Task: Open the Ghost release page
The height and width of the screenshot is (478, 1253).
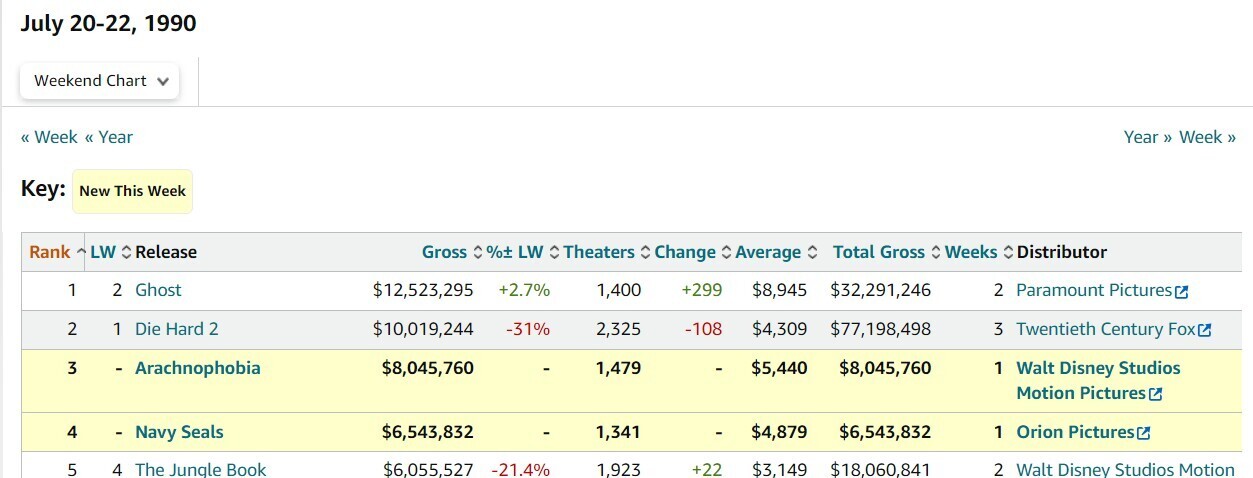Action: coord(158,290)
